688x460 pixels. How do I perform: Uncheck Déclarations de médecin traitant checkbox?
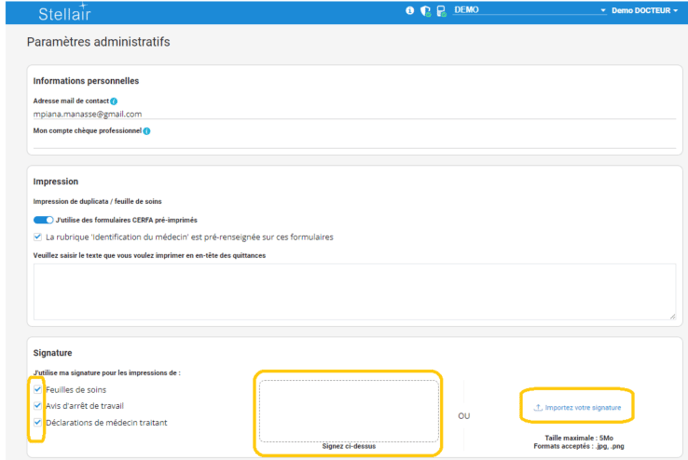click(x=37, y=422)
